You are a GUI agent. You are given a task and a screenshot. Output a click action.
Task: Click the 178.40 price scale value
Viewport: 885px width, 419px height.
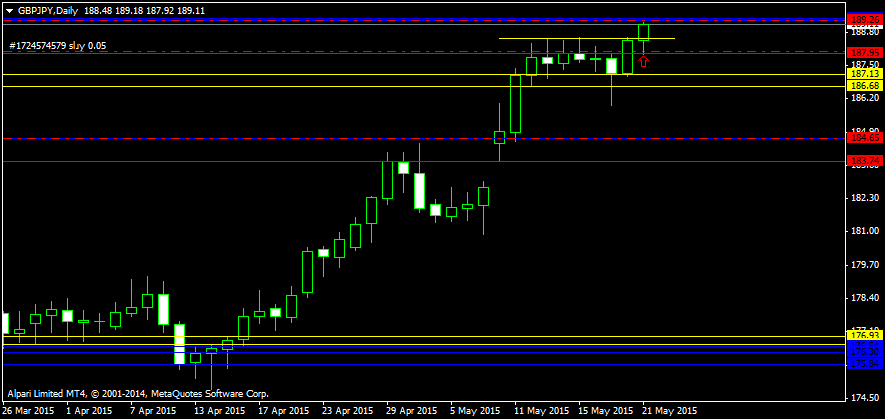click(x=866, y=298)
